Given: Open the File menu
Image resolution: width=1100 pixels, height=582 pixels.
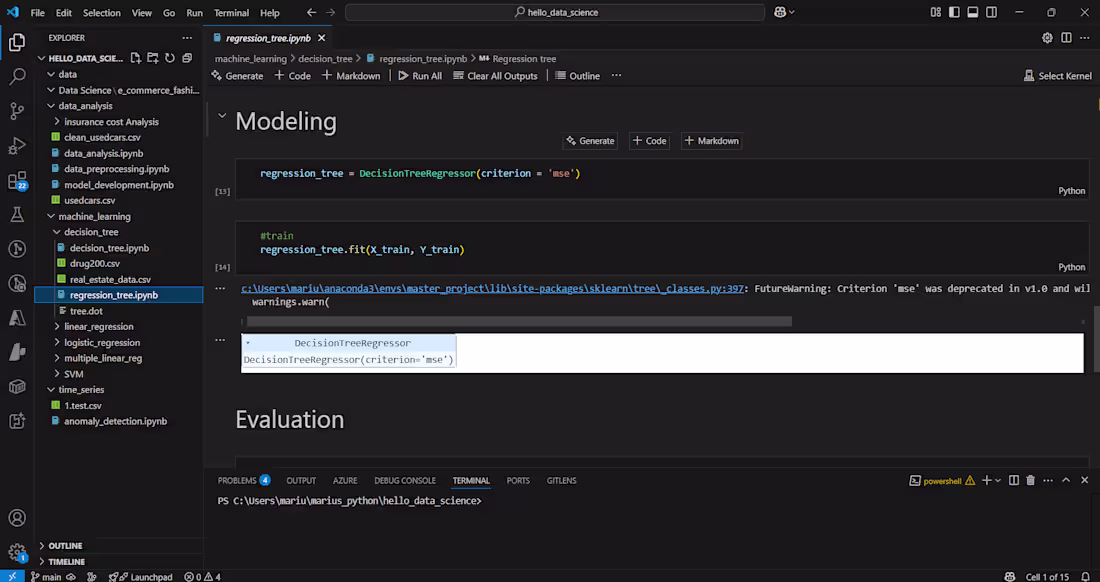Looking at the screenshot, I should 37,13.
